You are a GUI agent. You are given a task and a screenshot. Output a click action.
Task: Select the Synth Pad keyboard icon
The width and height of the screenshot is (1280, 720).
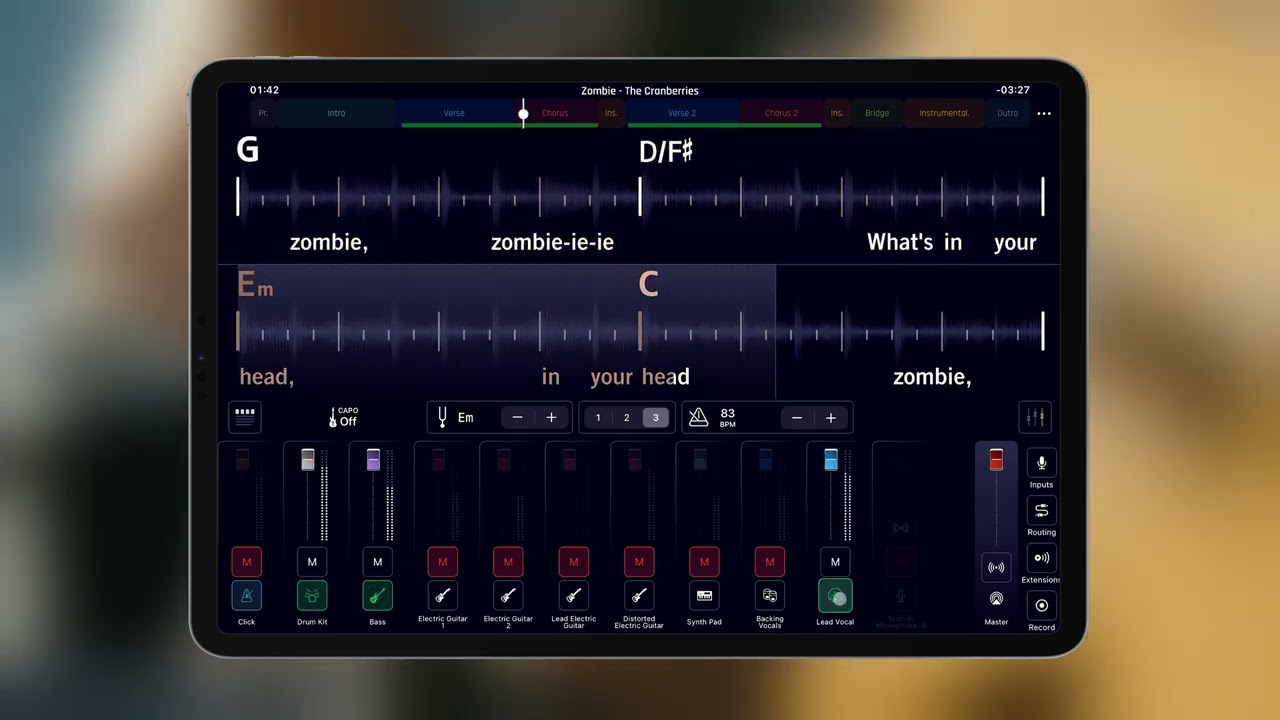(x=704, y=596)
